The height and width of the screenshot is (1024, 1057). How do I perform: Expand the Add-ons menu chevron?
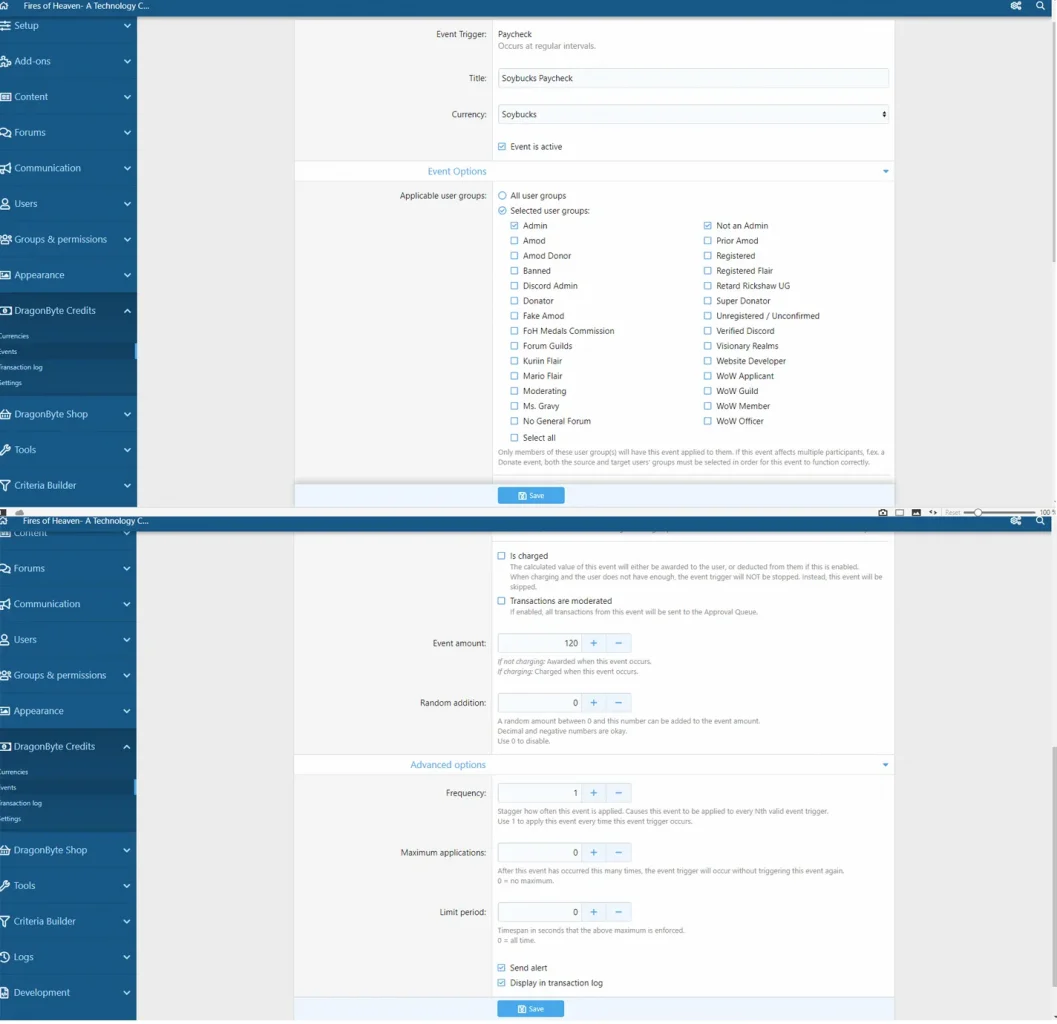[x=127, y=61]
